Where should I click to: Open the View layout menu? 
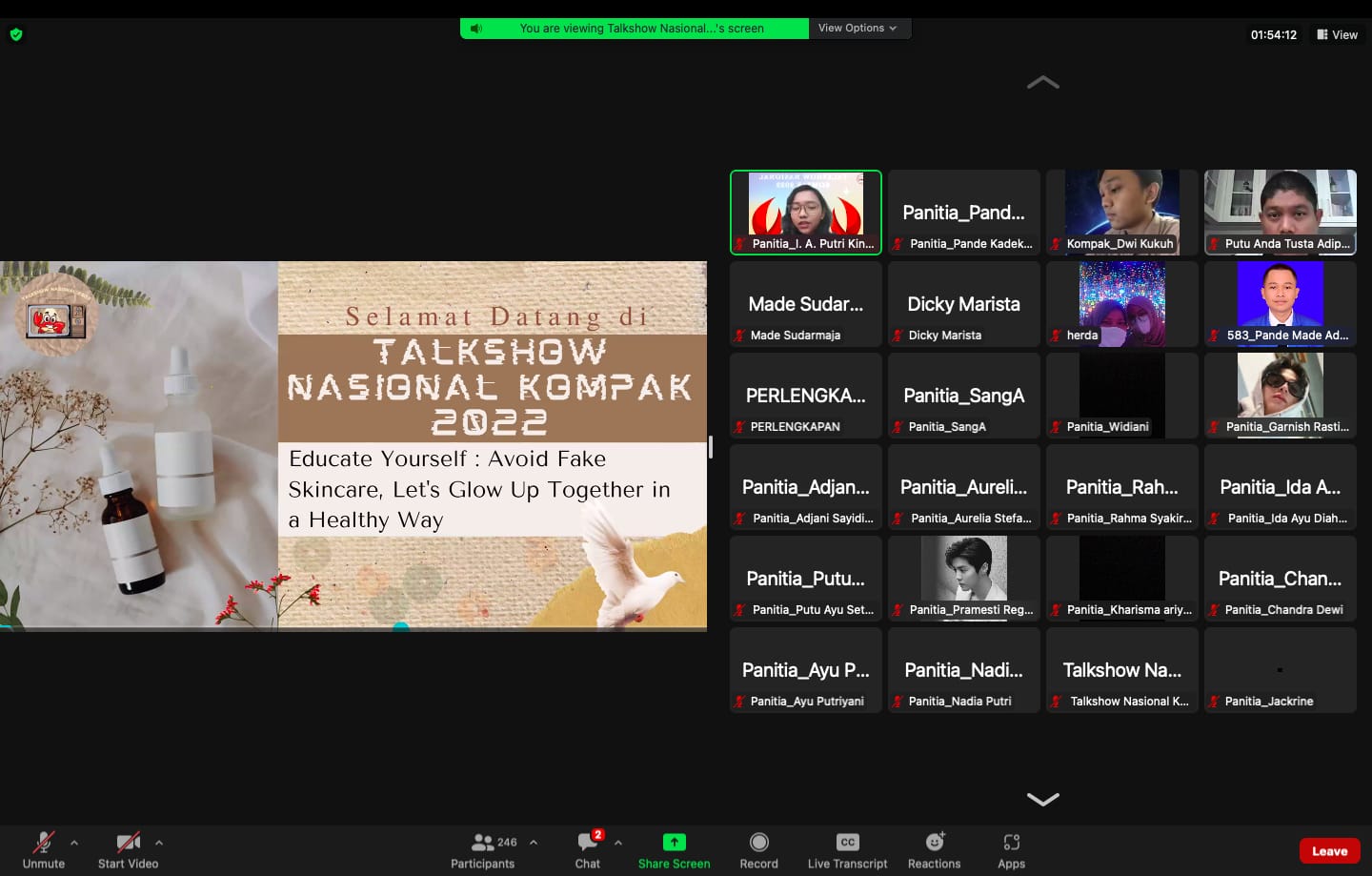1337,34
